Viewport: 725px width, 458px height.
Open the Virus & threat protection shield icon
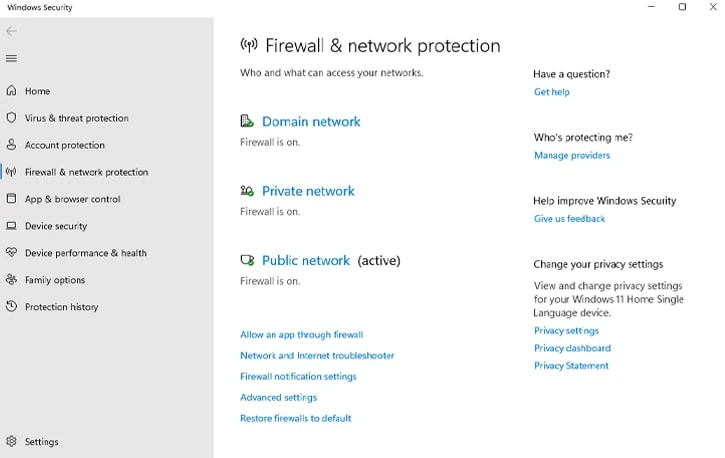(x=12, y=117)
